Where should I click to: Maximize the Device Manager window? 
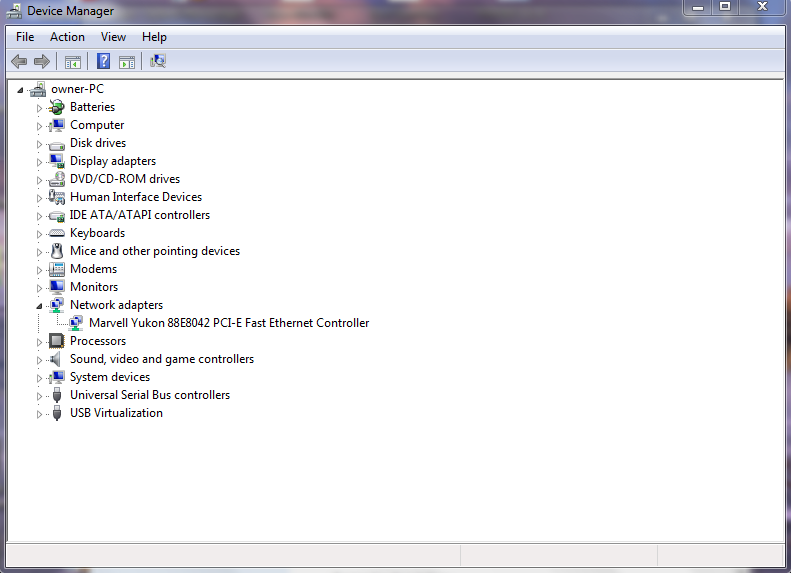(725, 7)
